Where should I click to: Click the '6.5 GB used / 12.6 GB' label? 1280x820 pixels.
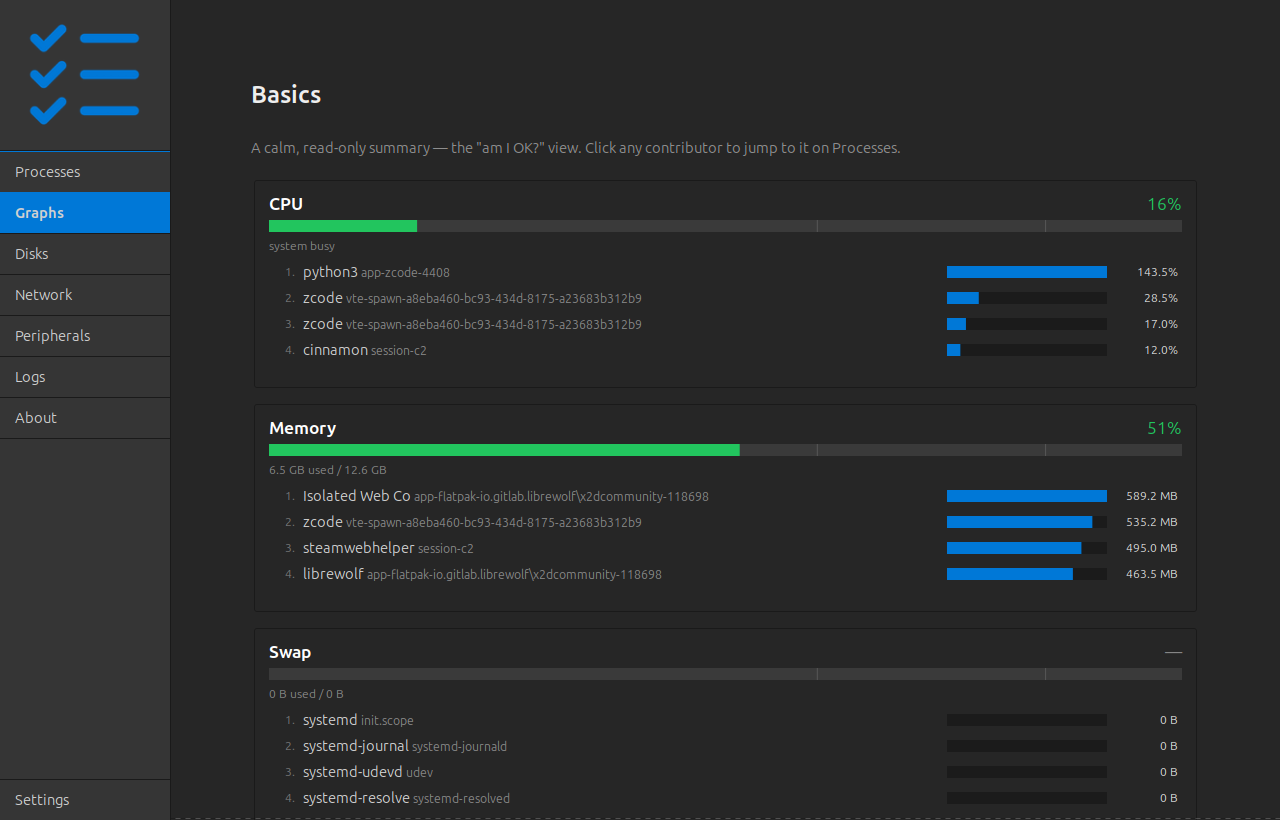328,470
